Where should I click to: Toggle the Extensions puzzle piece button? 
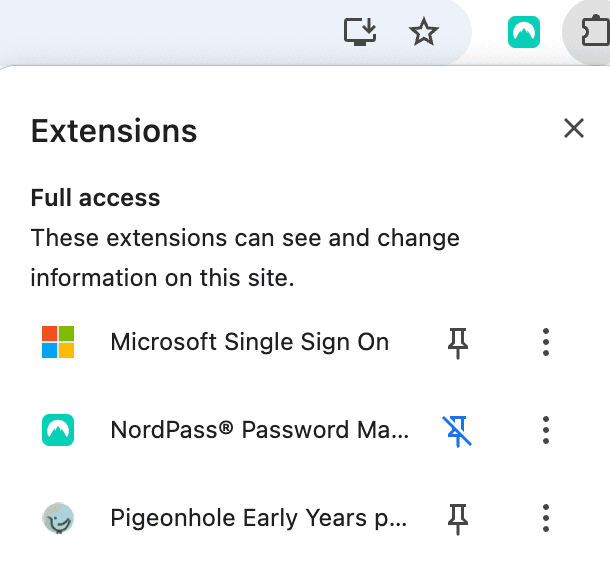(x=594, y=32)
